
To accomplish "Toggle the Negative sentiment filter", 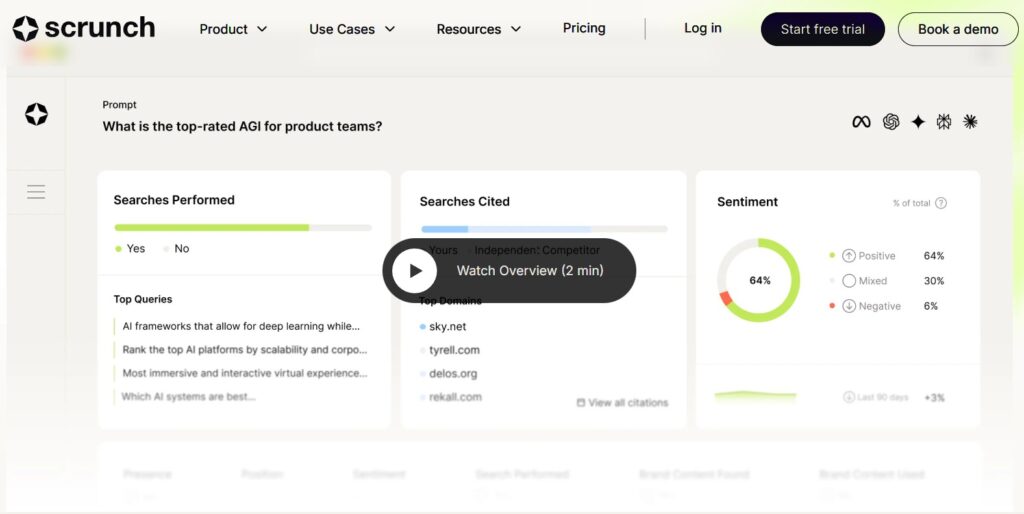I will (x=849, y=306).
